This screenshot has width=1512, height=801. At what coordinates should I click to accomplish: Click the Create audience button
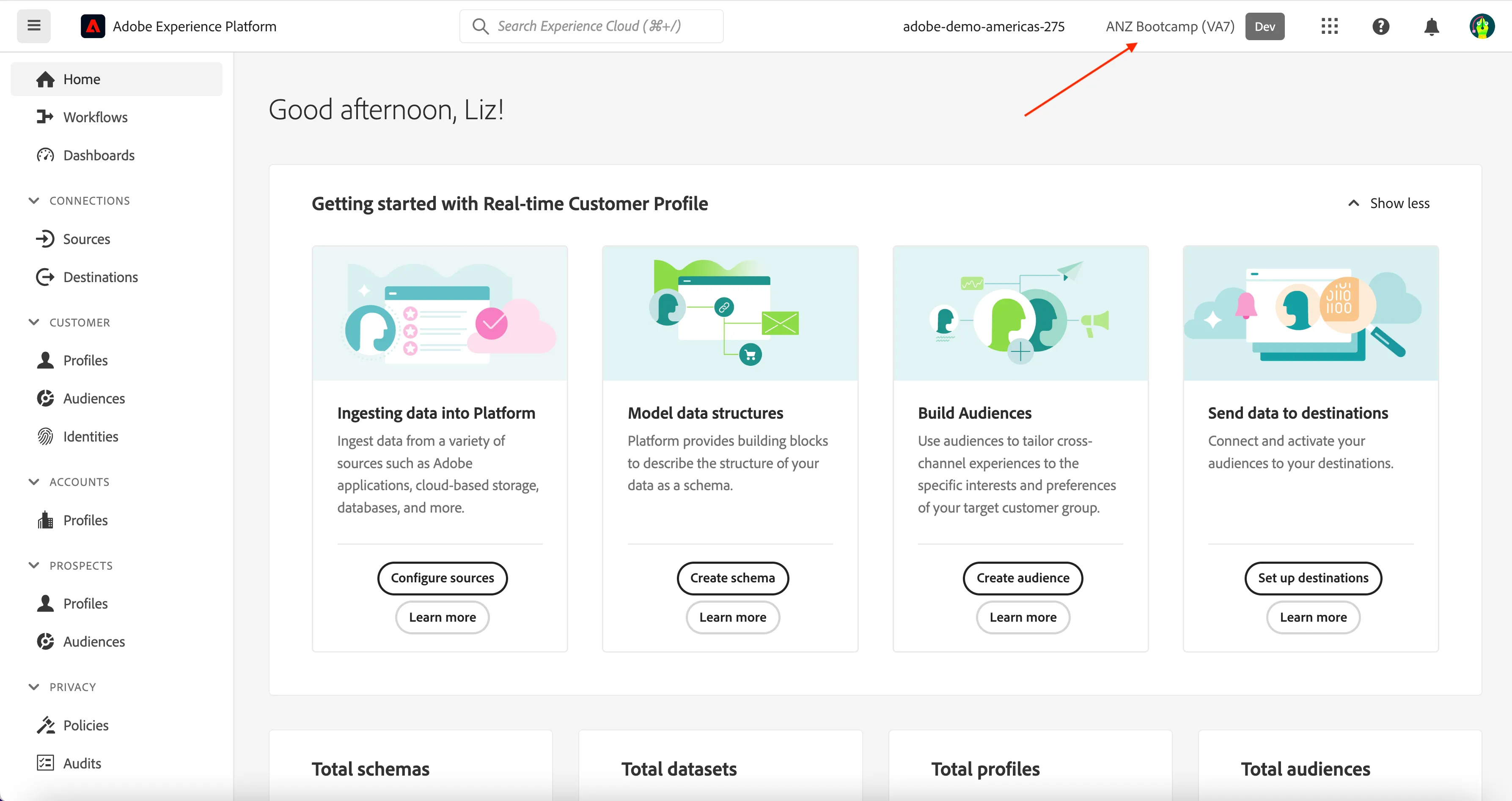1023,578
